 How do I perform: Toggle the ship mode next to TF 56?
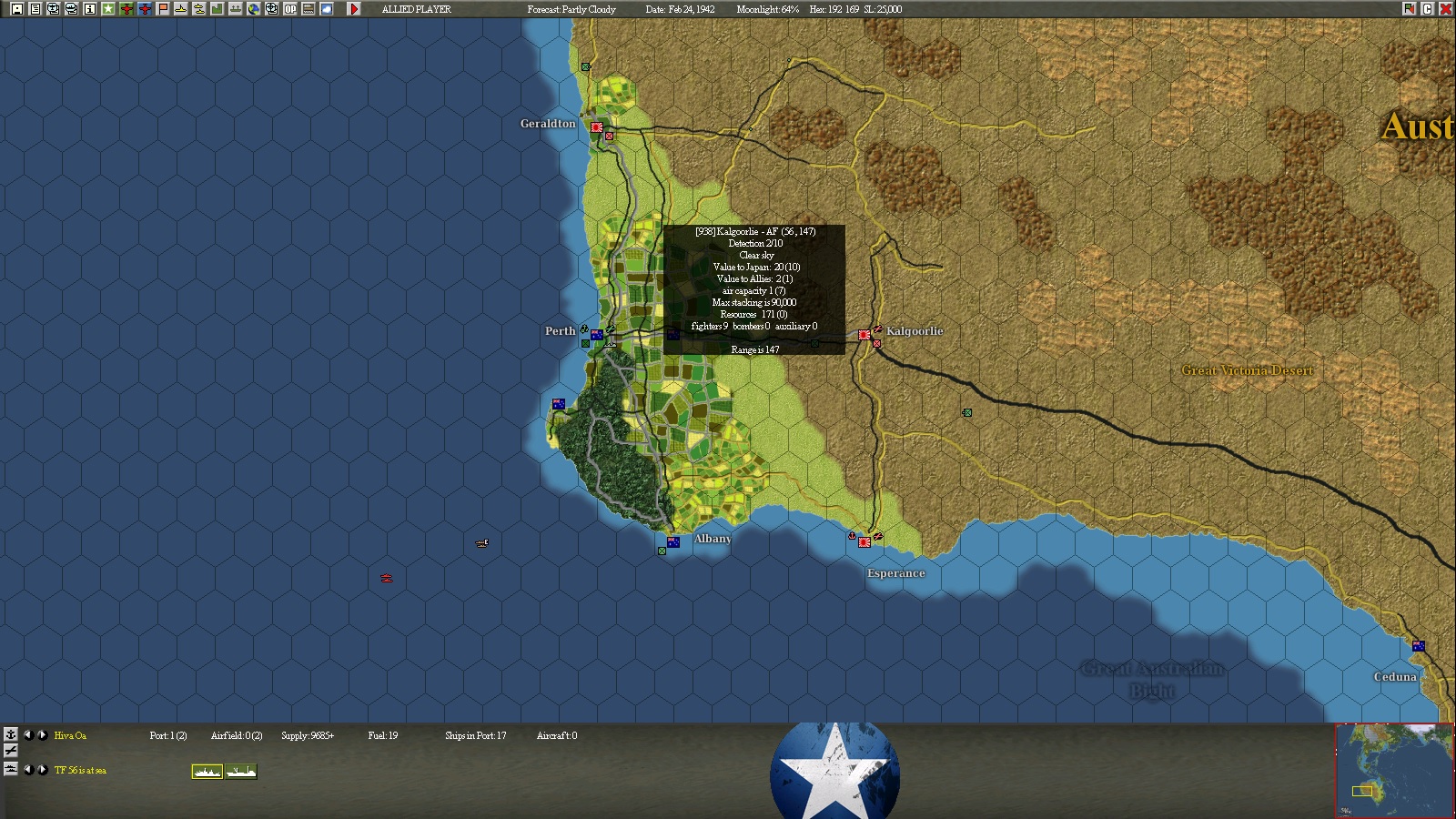click(11, 770)
